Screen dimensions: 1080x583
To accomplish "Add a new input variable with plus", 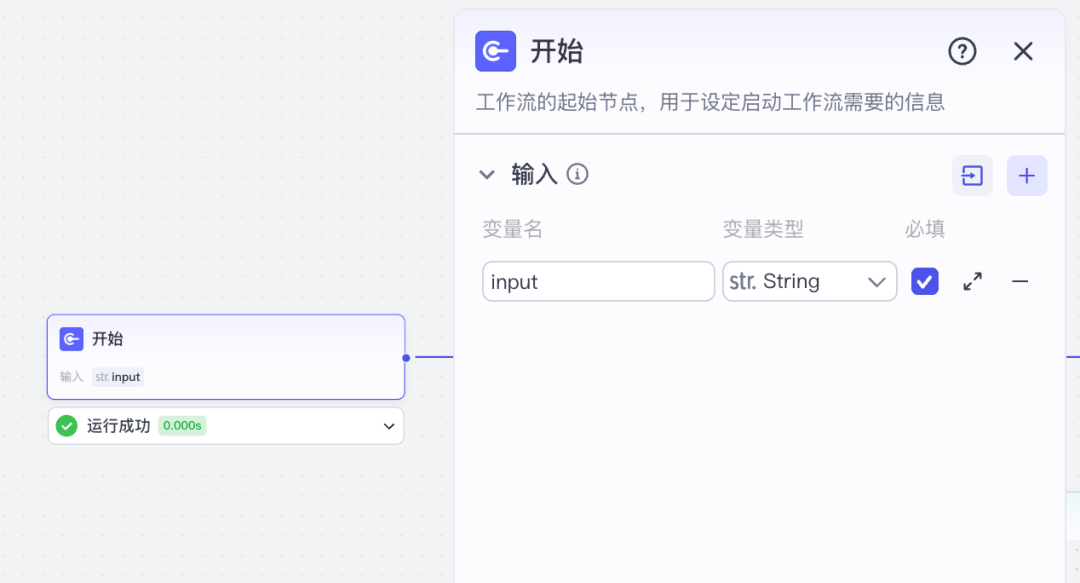I will [x=1026, y=176].
